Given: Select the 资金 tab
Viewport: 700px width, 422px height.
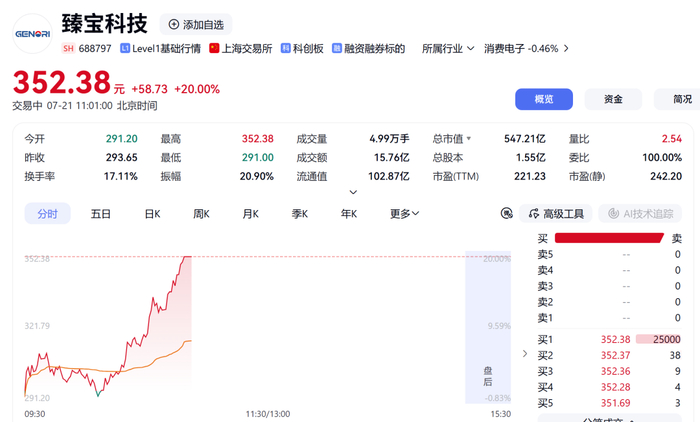Looking at the screenshot, I should (613, 99).
